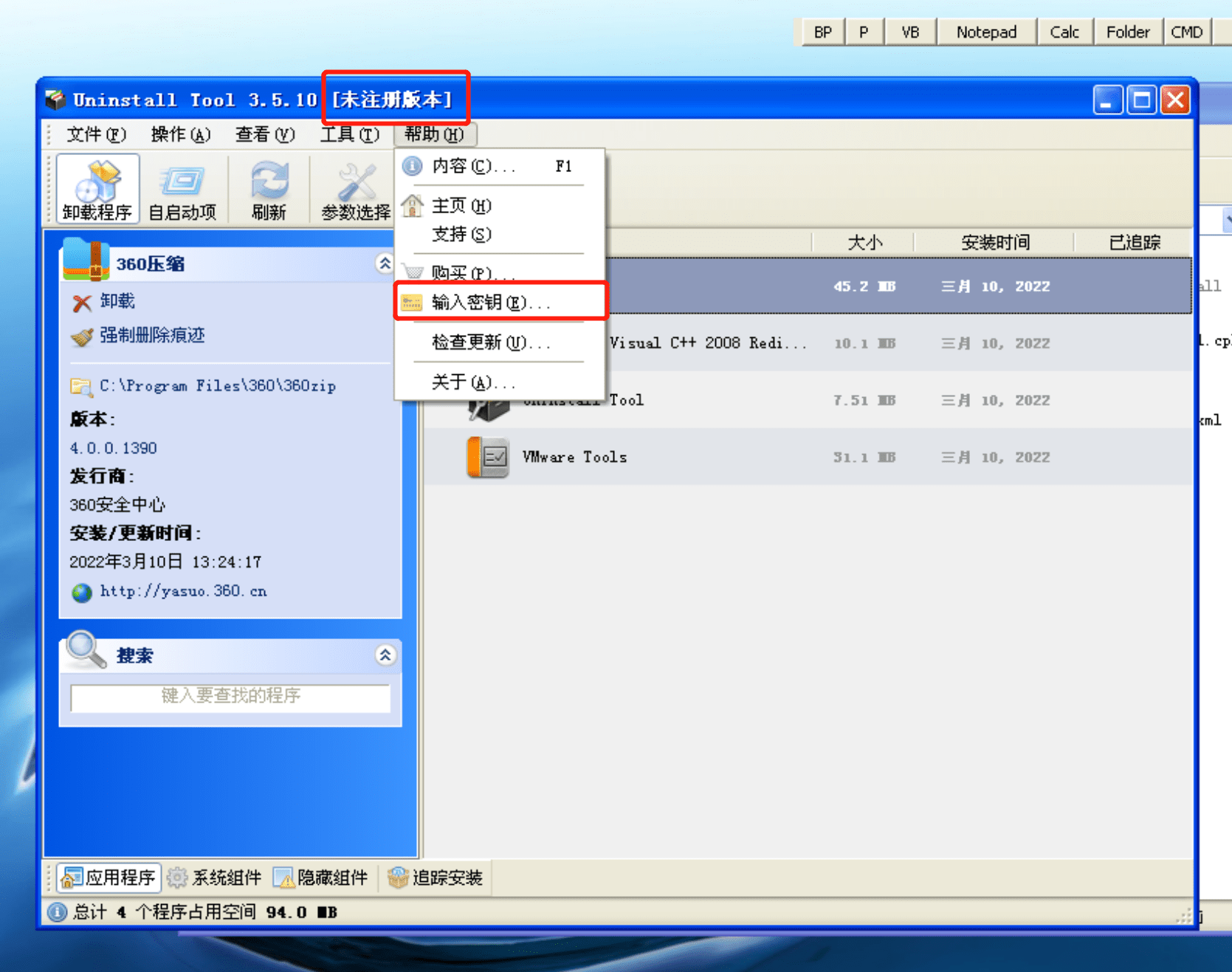
Task: Click the P desktop toolbar button
Action: pos(864,32)
